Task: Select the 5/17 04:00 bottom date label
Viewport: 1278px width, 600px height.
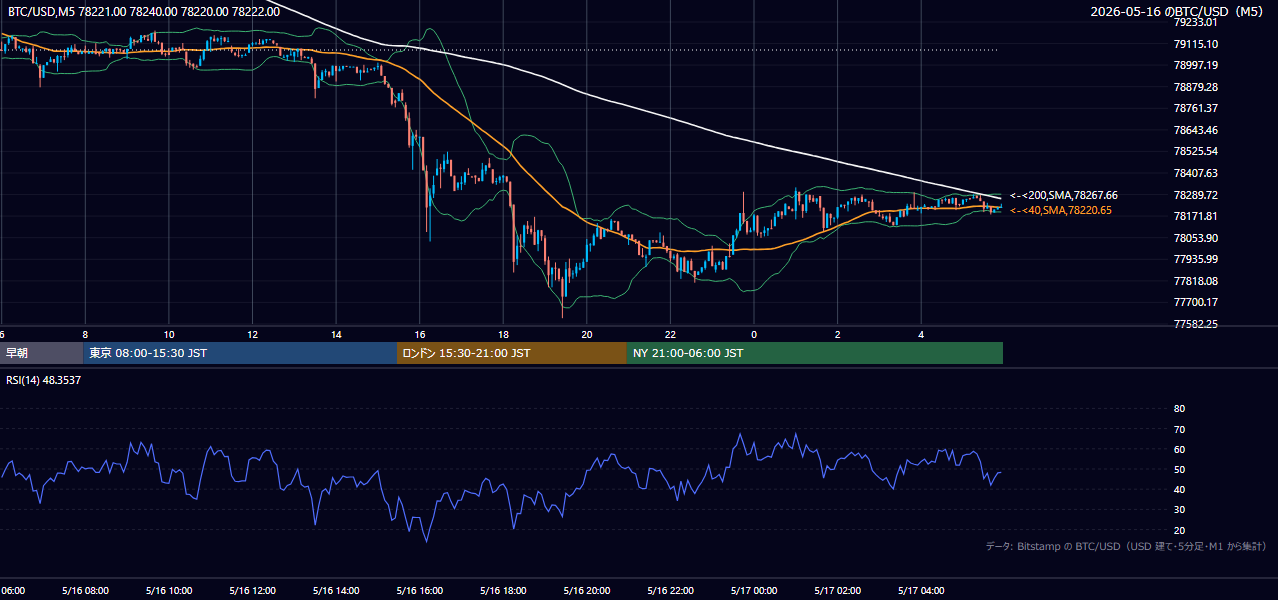Action: pyautogui.click(x=921, y=590)
